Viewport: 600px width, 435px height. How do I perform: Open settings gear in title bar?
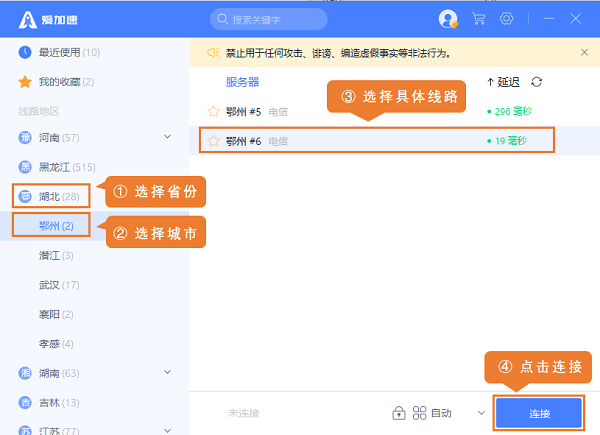pos(506,18)
